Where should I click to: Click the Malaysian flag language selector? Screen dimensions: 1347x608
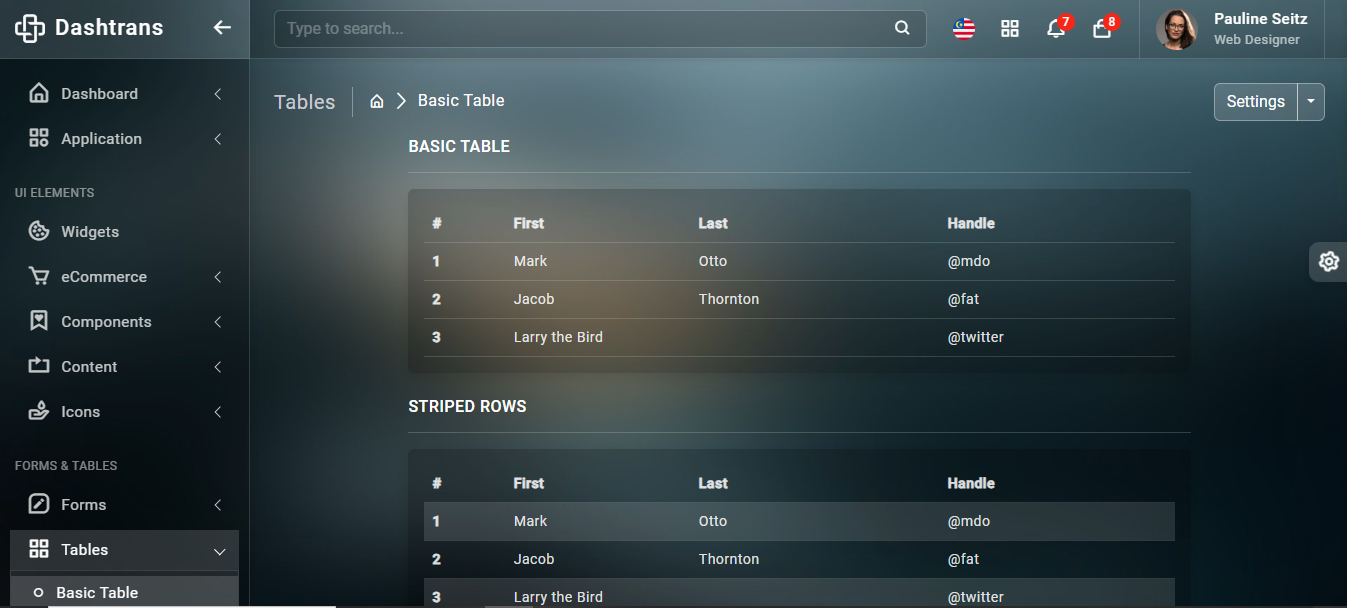[963, 28]
